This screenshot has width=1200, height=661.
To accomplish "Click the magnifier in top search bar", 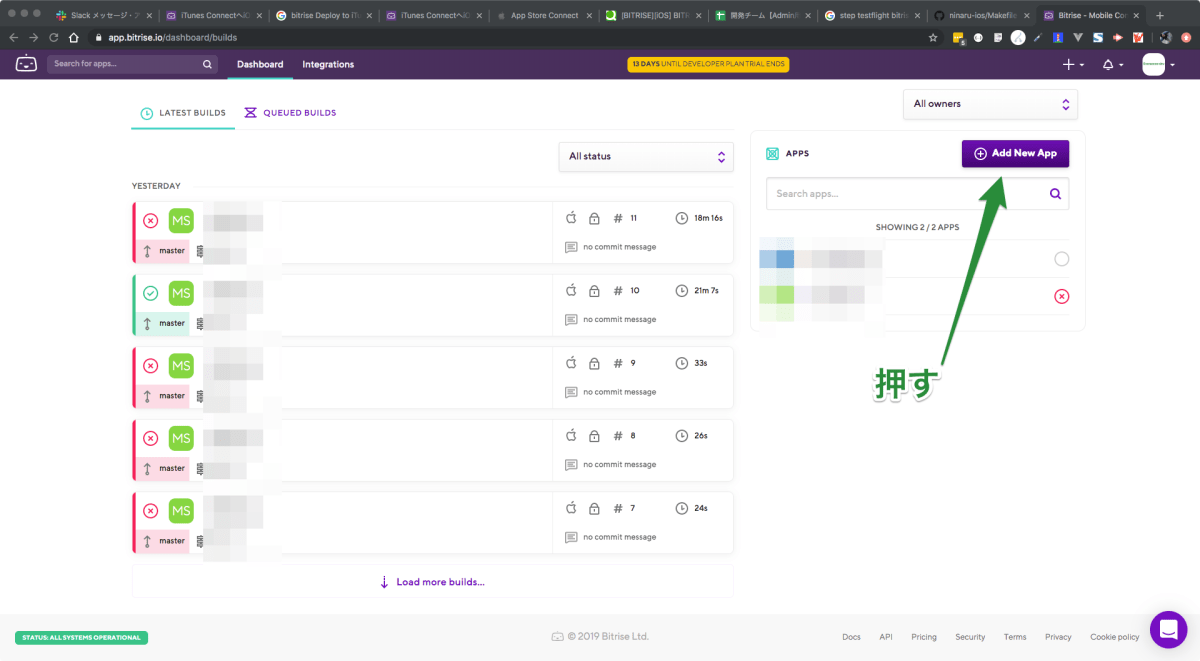I will (x=208, y=64).
